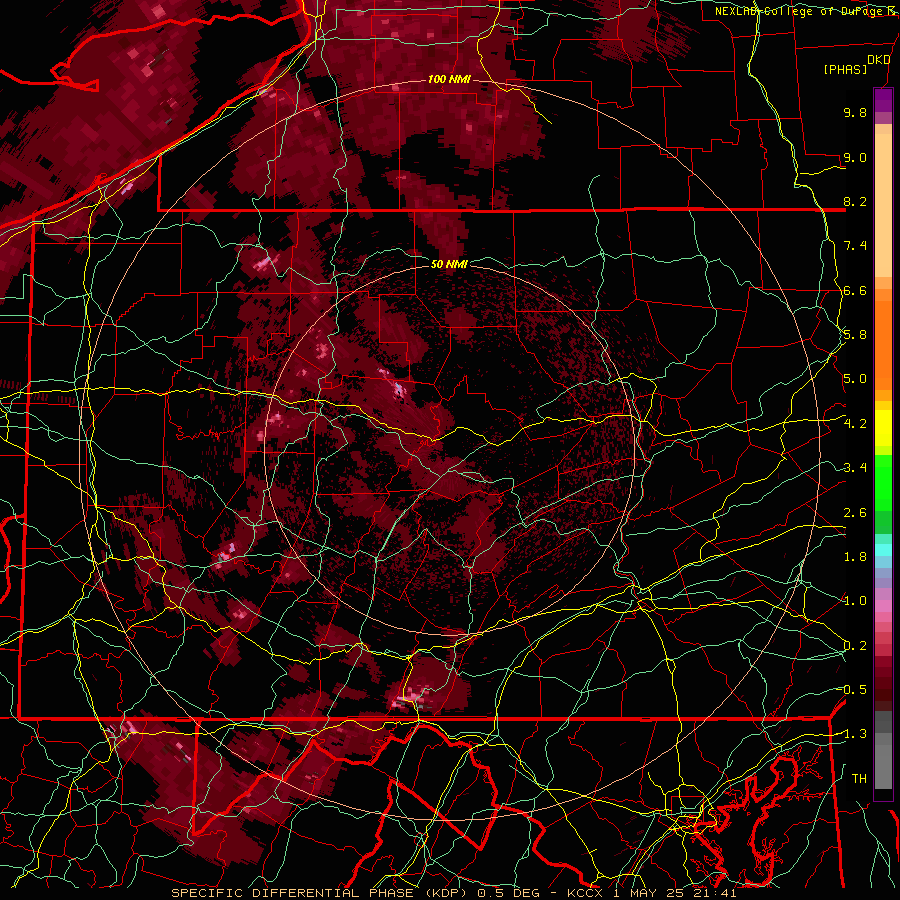The height and width of the screenshot is (900, 900).
Task: Click the TH threshold label on the legend
Action: coord(859,779)
